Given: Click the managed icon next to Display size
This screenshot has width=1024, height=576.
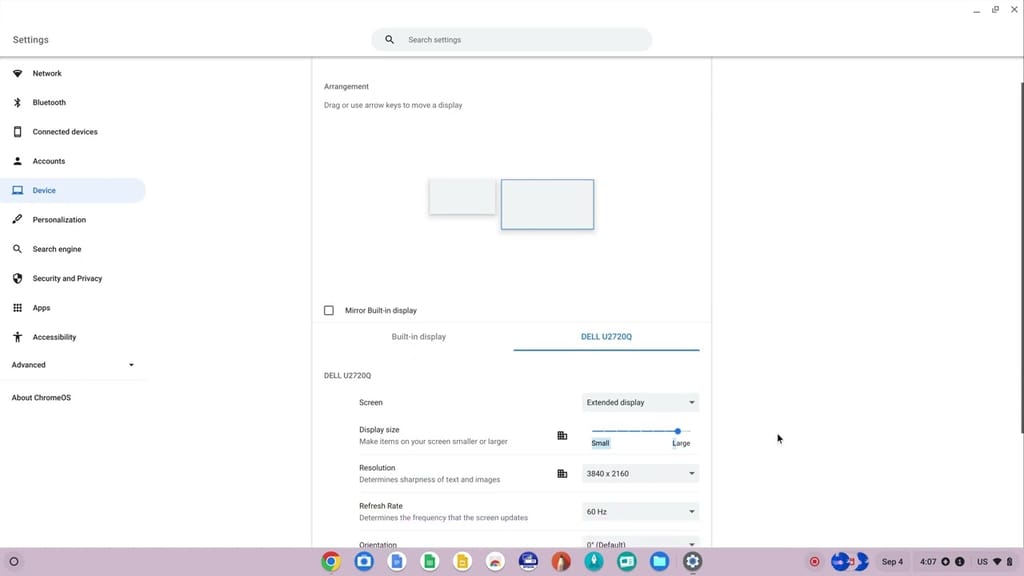Looking at the screenshot, I should click(562, 436).
